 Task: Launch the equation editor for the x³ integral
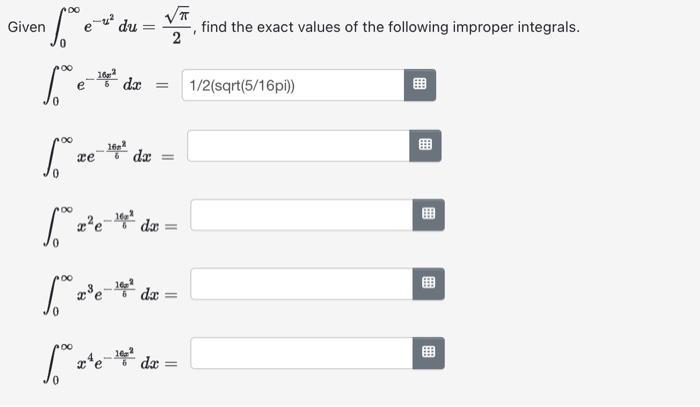click(x=428, y=283)
